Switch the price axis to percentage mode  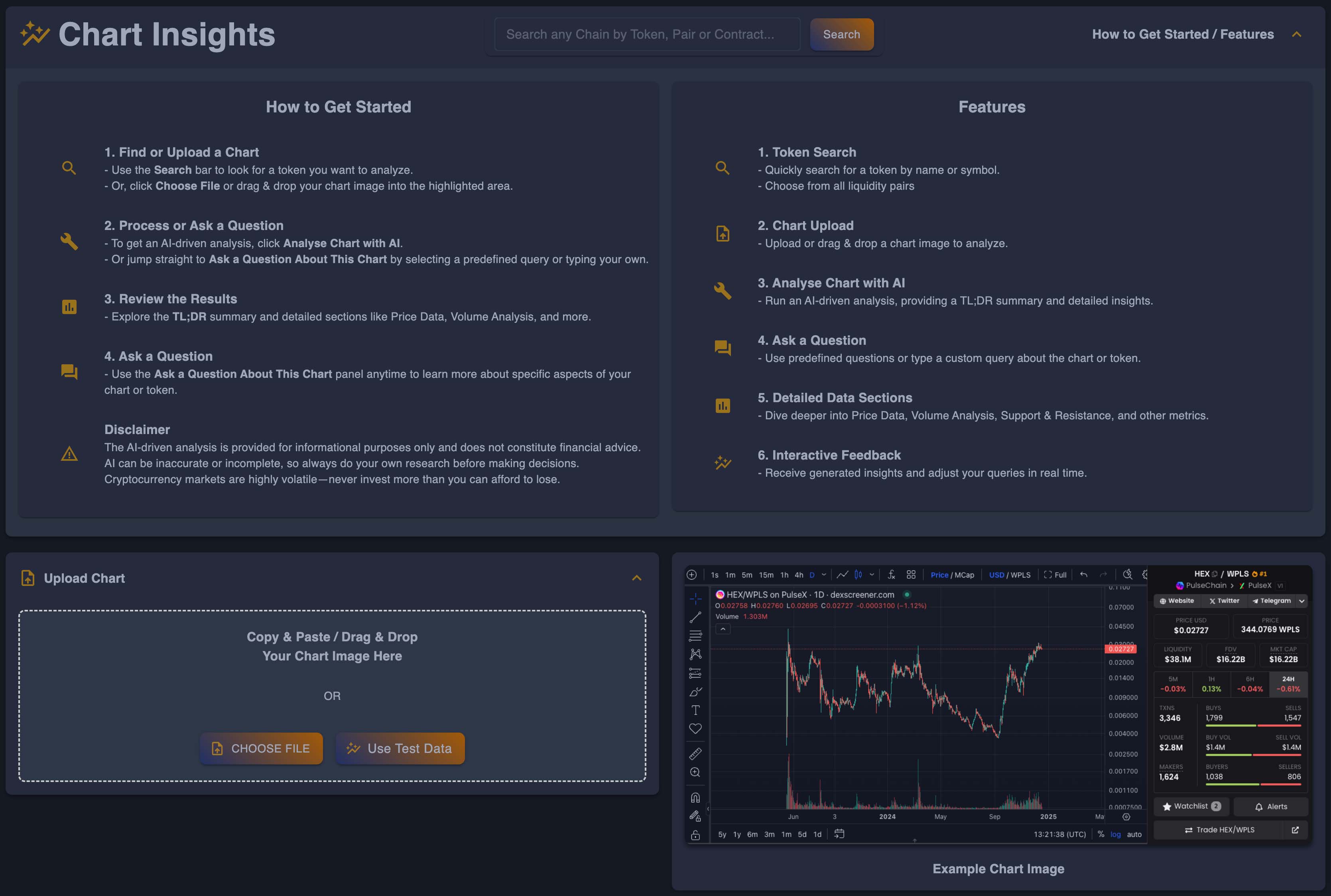(x=1102, y=834)
